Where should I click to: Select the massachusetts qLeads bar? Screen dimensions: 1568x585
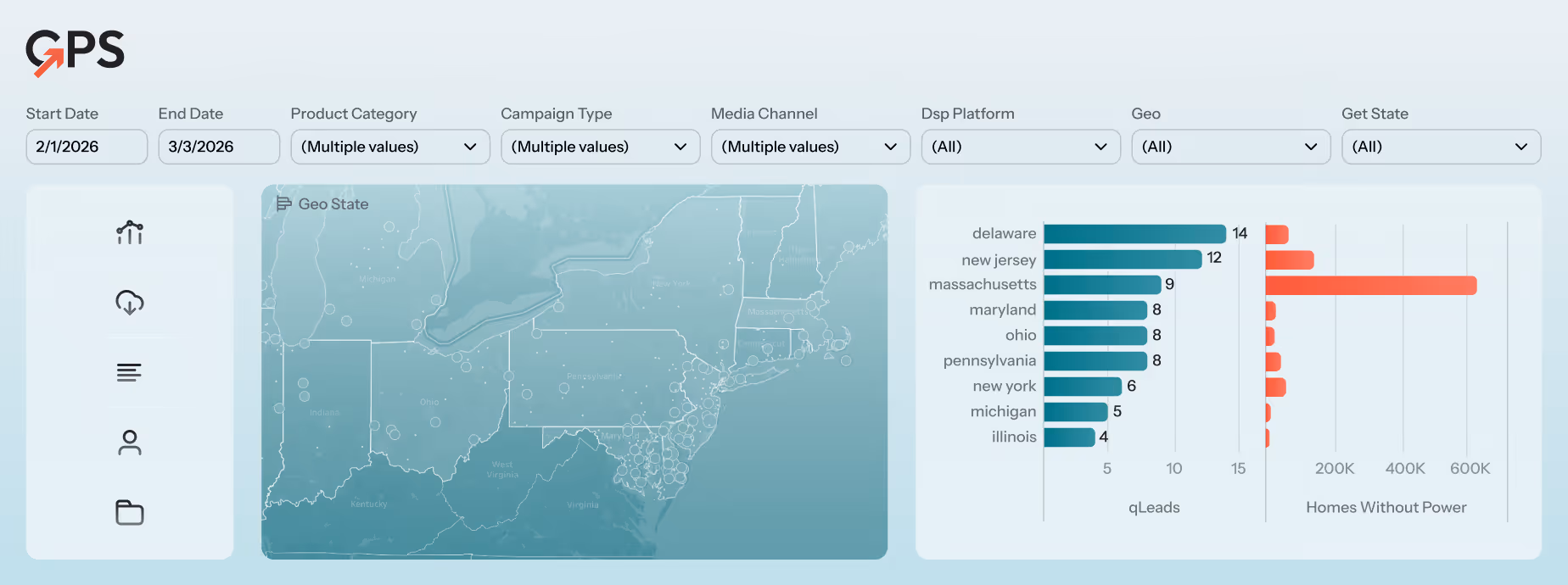[x=1103, y=285]
